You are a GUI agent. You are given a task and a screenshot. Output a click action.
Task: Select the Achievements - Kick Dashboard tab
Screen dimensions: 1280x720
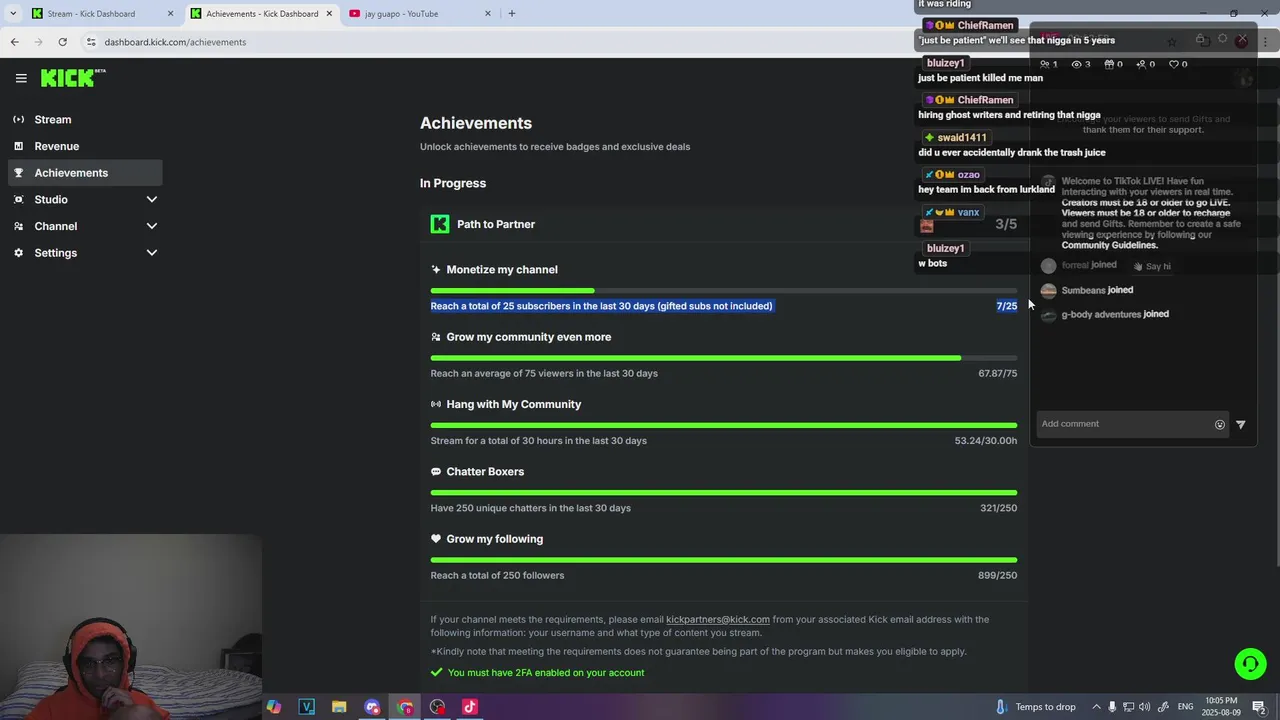(x=261, y=14)
